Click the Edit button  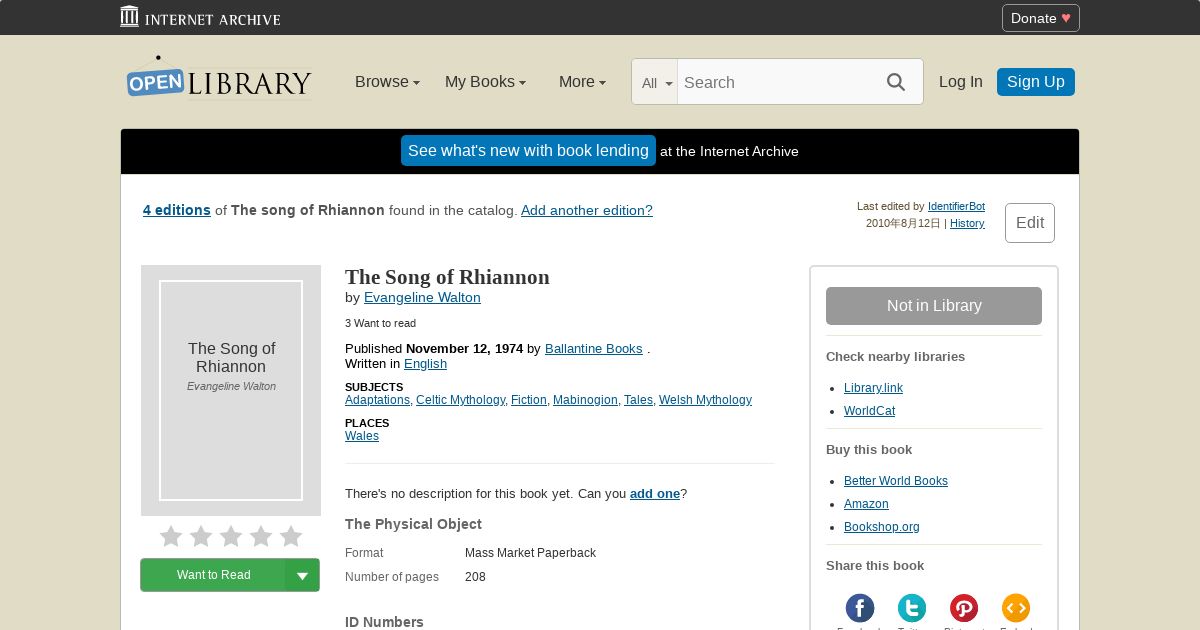click(1030, 223)
